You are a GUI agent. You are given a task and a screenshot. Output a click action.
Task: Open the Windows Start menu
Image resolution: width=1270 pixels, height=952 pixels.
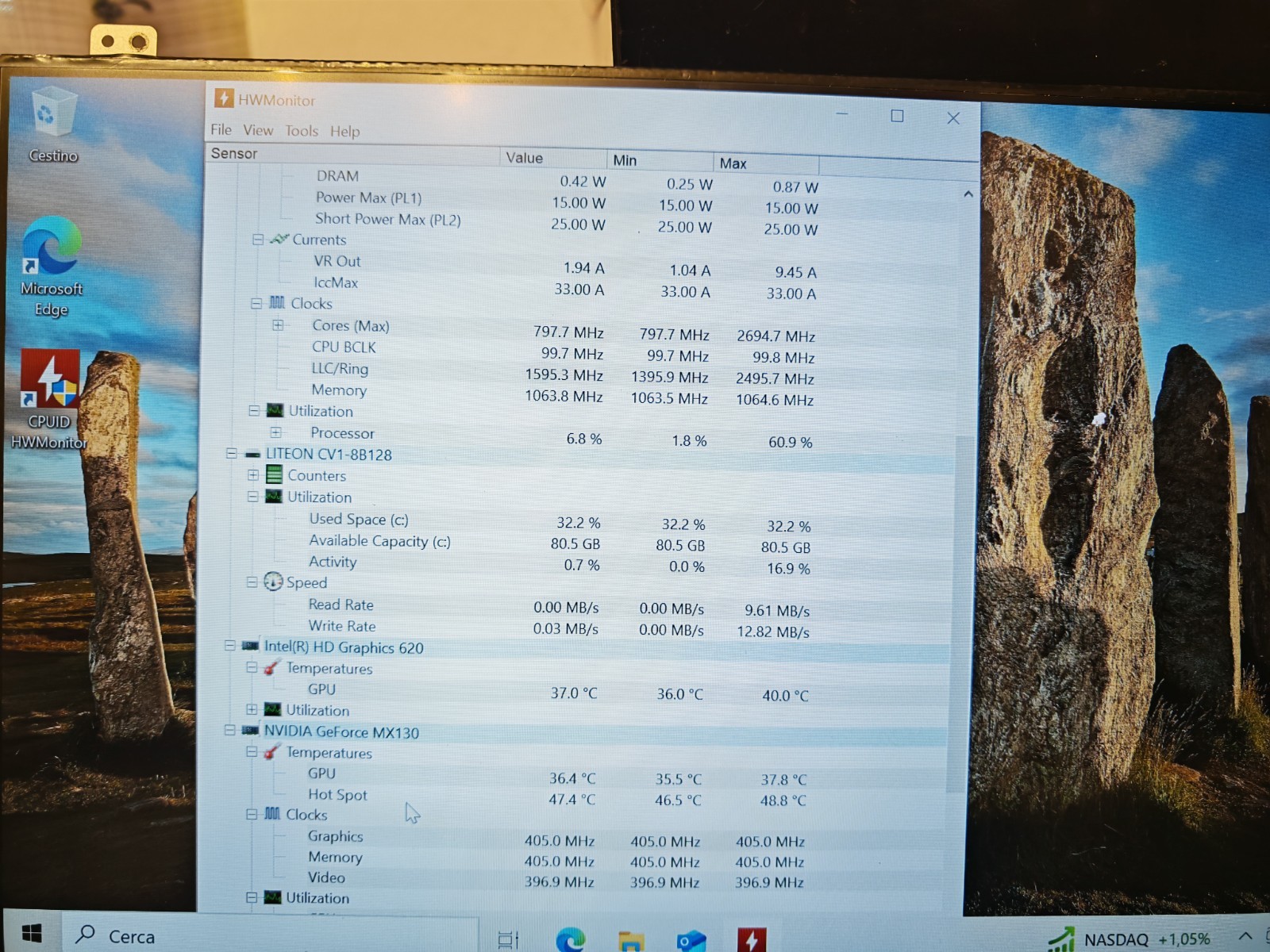31,934
